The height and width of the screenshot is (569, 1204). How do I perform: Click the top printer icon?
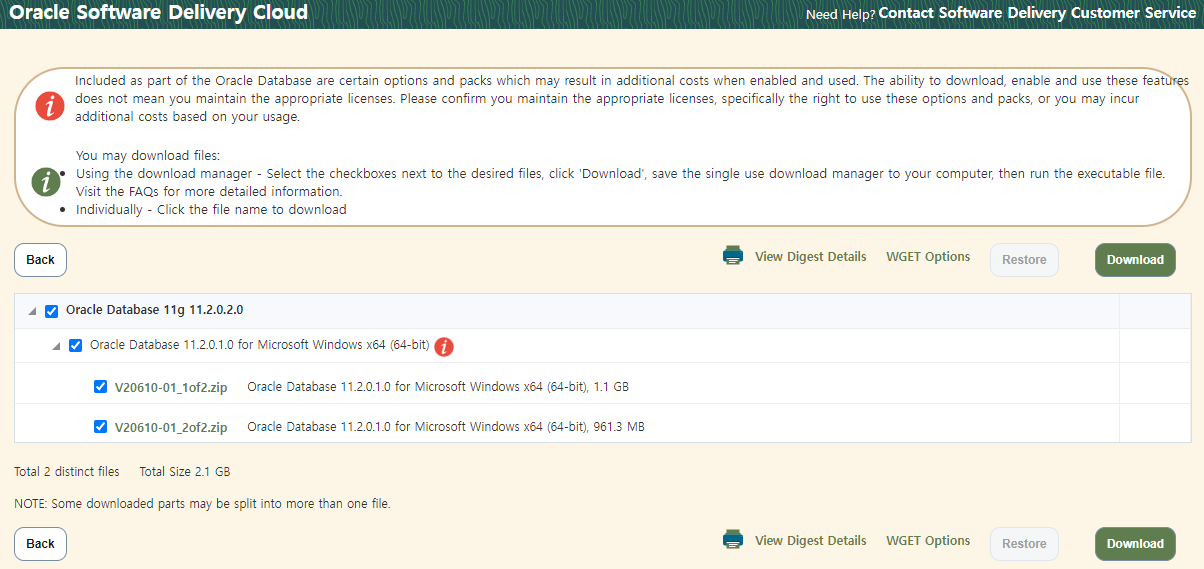tap(733, 256)
